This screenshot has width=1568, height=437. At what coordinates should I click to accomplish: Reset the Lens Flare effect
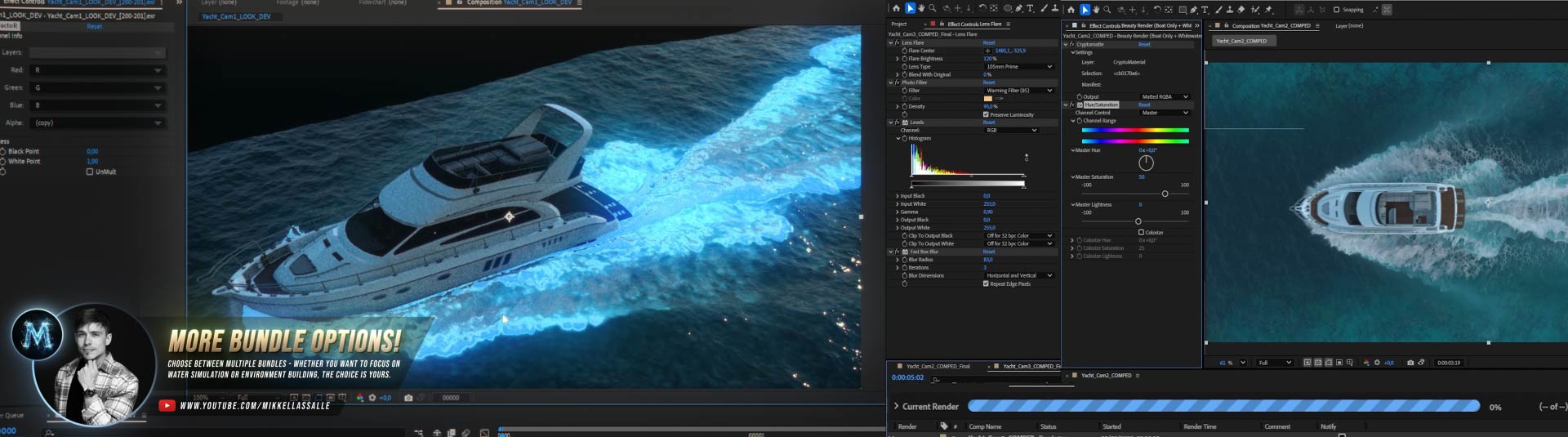click(989, 42)
